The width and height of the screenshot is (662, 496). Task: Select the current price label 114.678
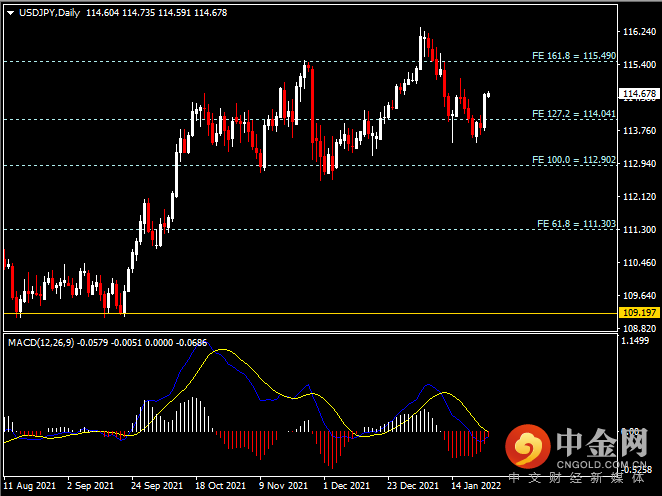pyautogui.click(x=639, y=93)
